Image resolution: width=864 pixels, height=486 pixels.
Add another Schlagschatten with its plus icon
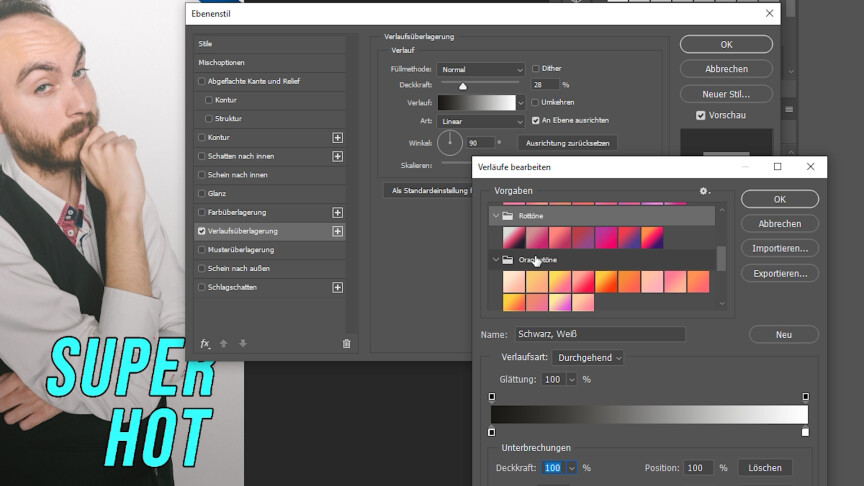coord(337,288)
